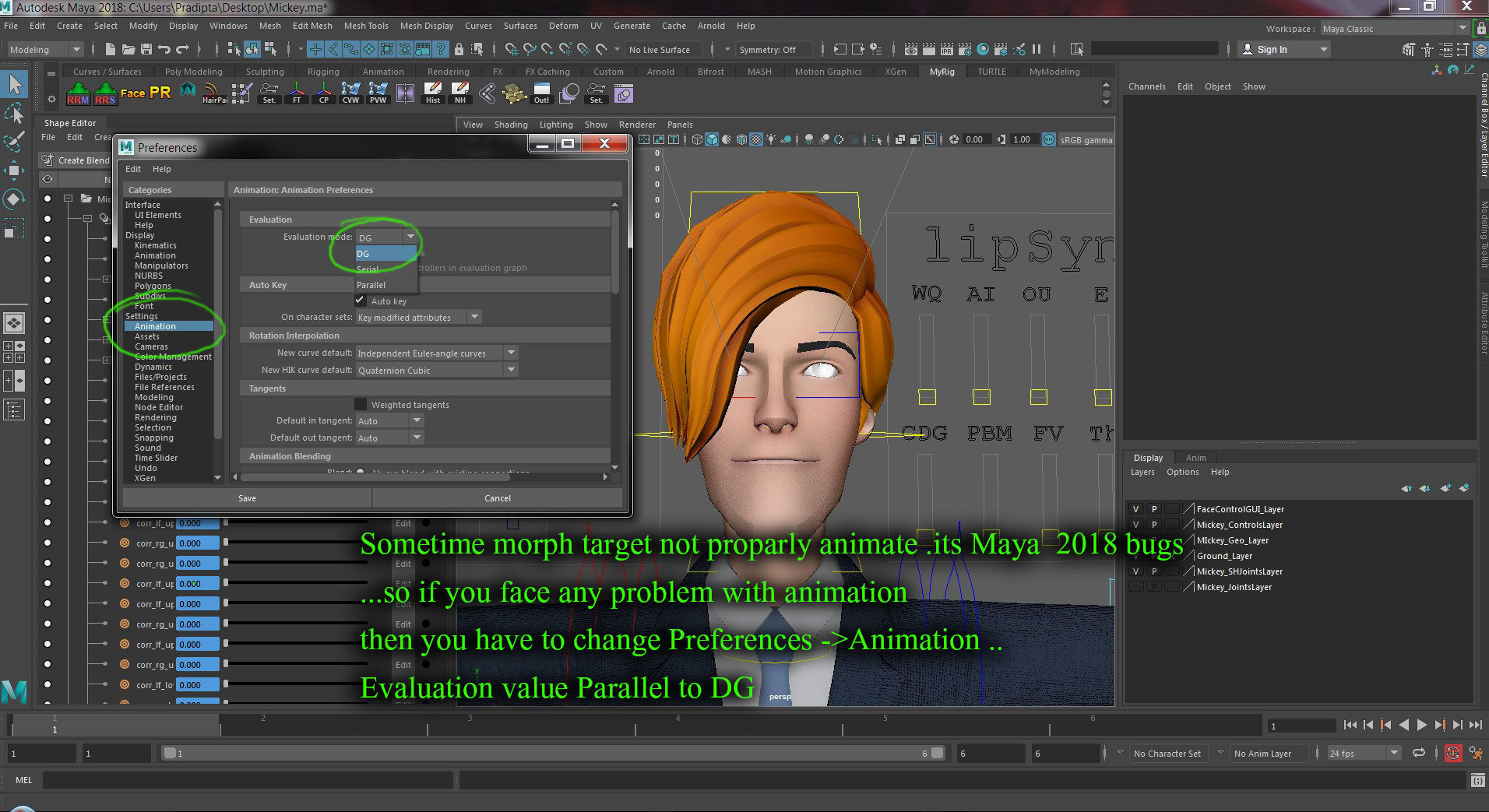Click the PVW shelf icon

378,93
